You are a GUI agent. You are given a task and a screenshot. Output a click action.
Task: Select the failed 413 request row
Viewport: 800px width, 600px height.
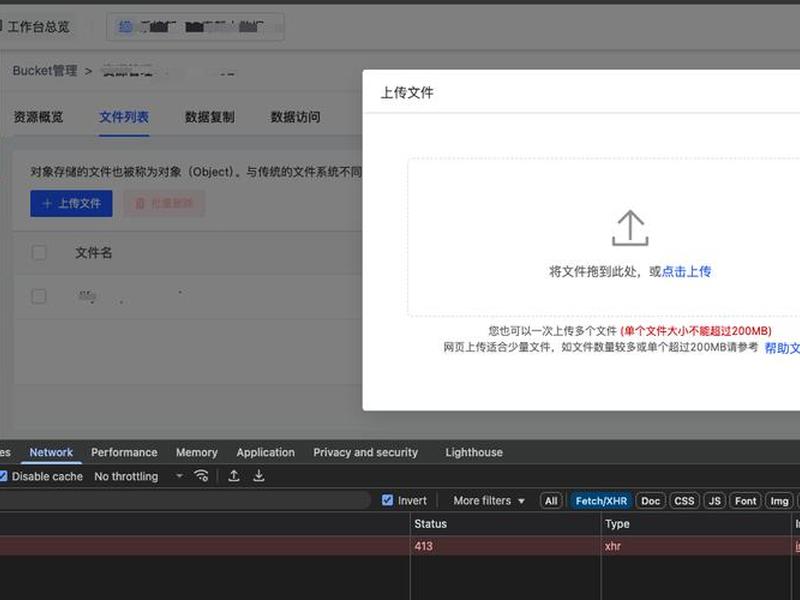(x=400, y=546)
